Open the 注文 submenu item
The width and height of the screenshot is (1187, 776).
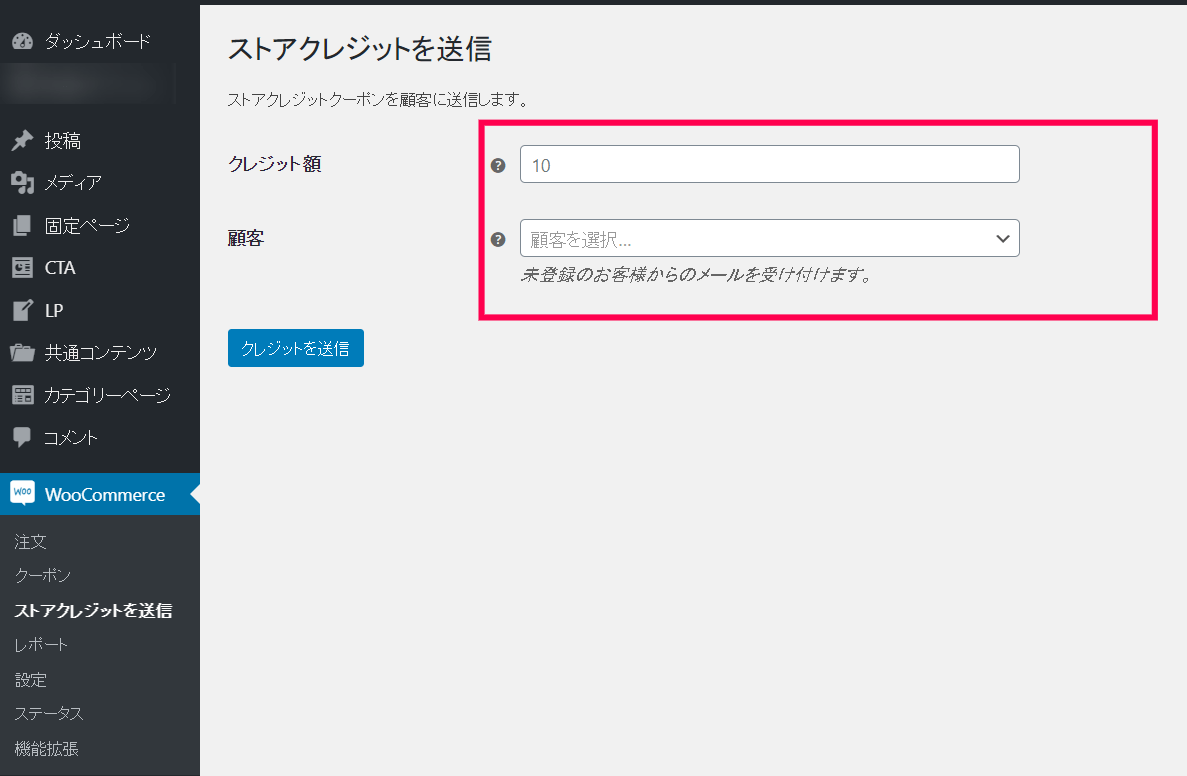click(x=31, y=542)
